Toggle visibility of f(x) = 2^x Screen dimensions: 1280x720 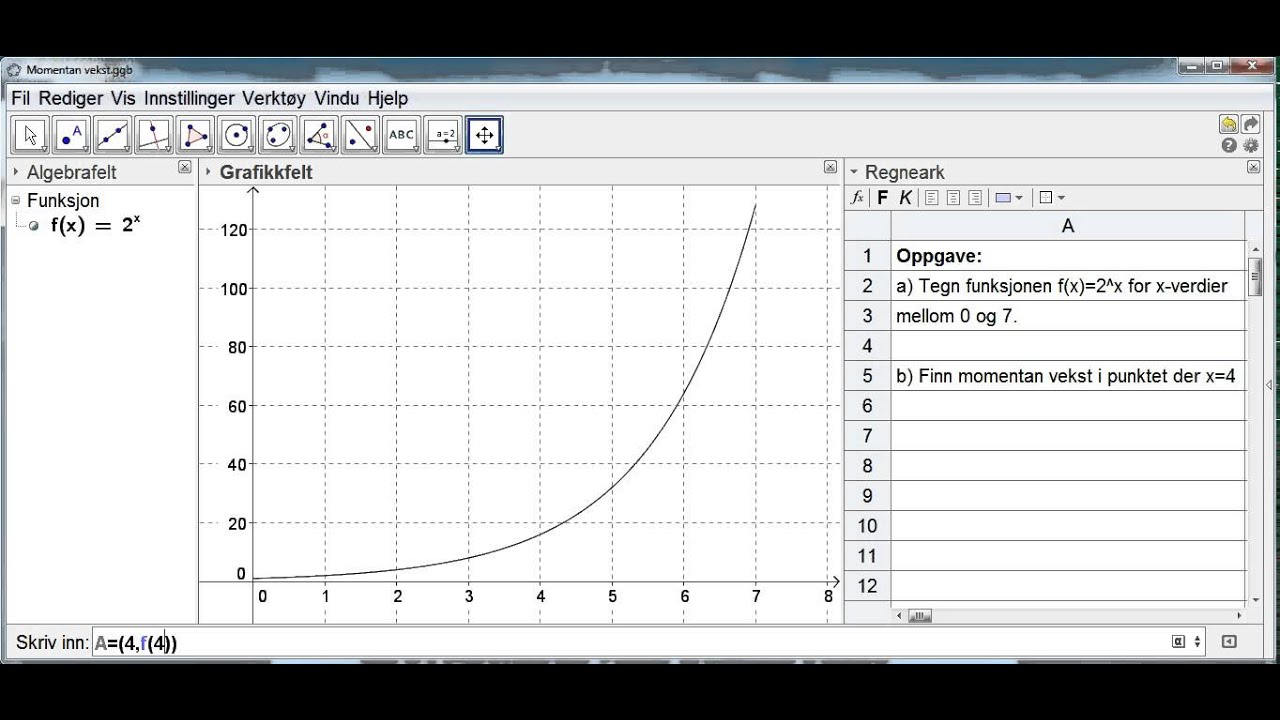[34, 226]
